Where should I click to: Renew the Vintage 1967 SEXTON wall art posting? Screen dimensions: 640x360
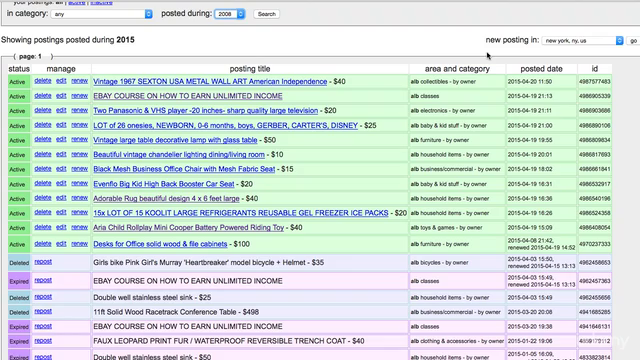pos(80,81)
